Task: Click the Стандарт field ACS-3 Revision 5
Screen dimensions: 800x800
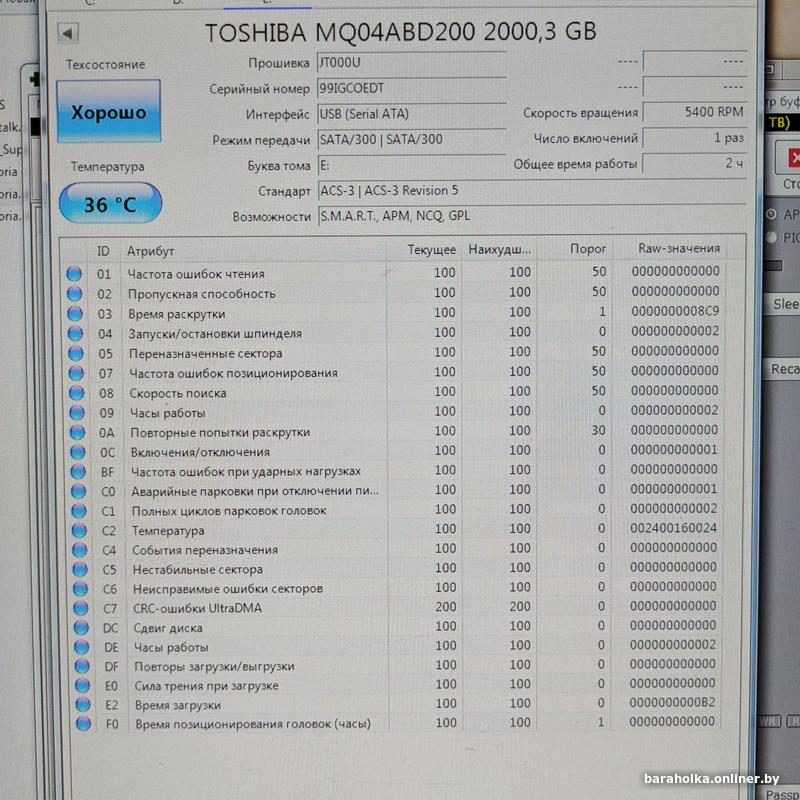Action: pos(532,190)
